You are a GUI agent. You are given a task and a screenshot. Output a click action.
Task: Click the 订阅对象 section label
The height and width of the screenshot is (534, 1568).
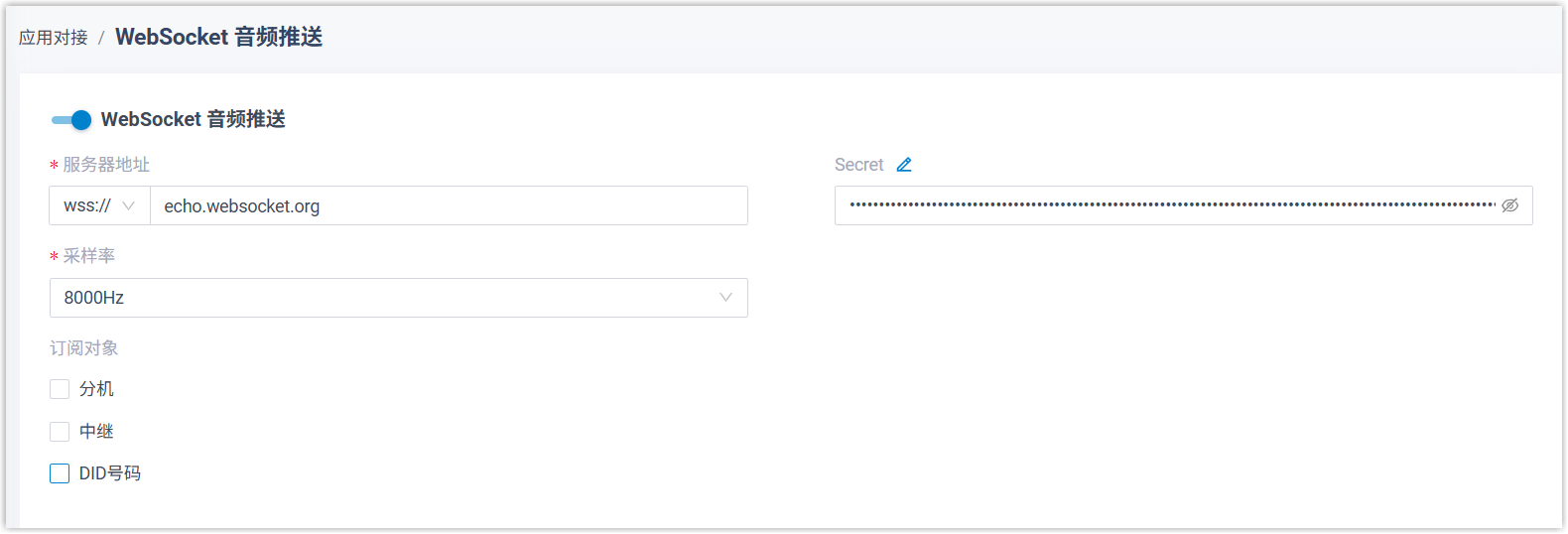[x=84, y=348]
